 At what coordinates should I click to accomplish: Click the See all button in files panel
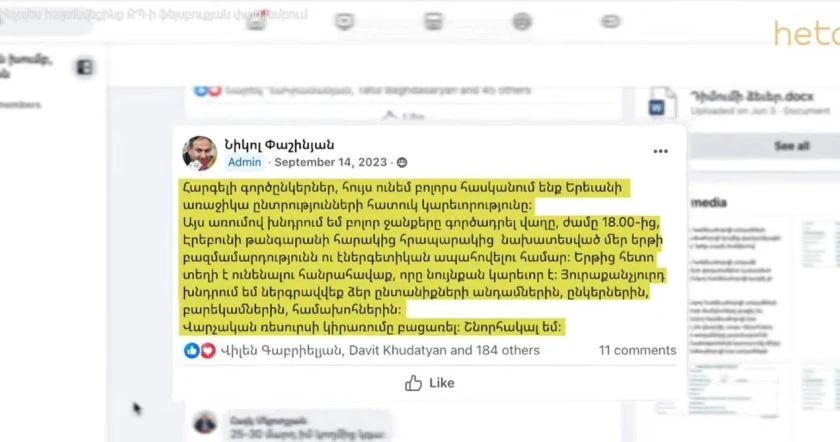pos(792,146)
